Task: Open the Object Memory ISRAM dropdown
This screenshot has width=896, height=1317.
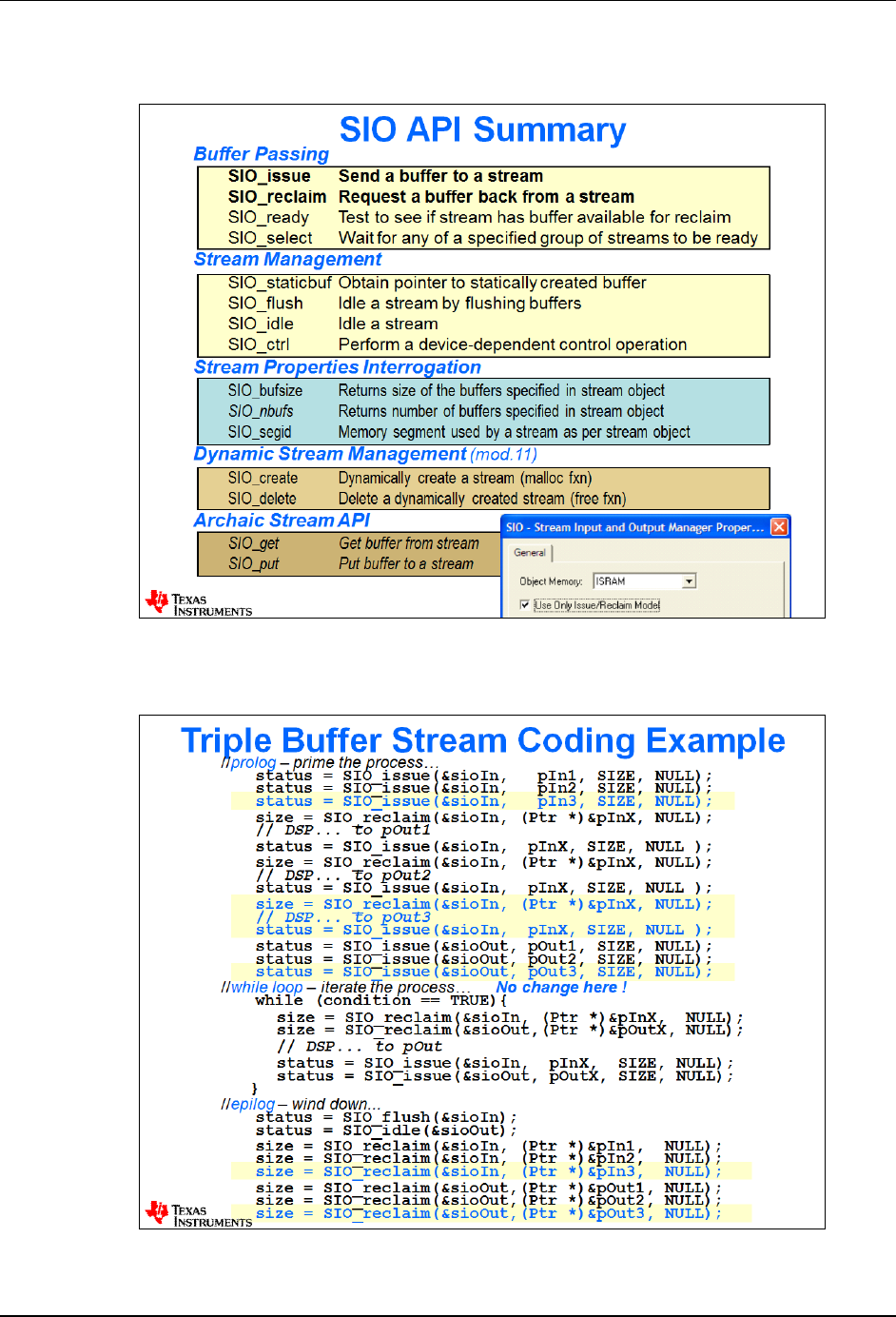Action: pyautogui.click(x=690, y=580)
